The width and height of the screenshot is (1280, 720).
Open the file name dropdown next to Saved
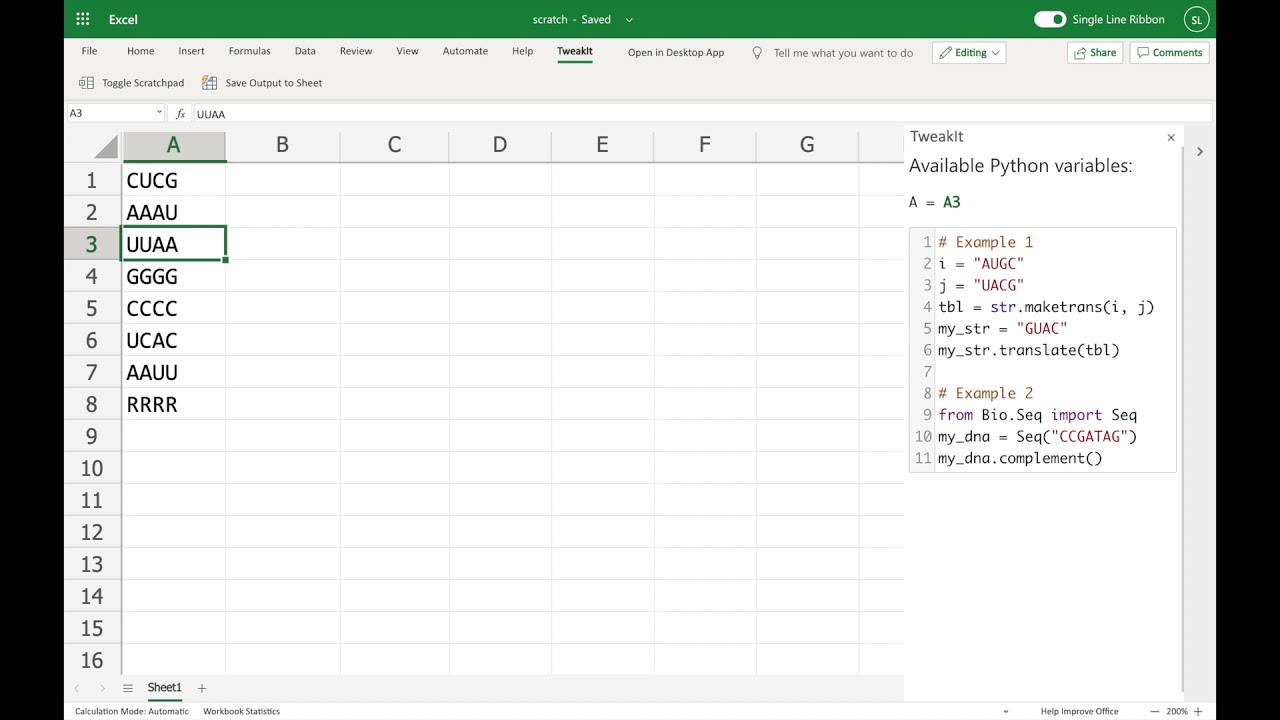[x=629, y=19]
